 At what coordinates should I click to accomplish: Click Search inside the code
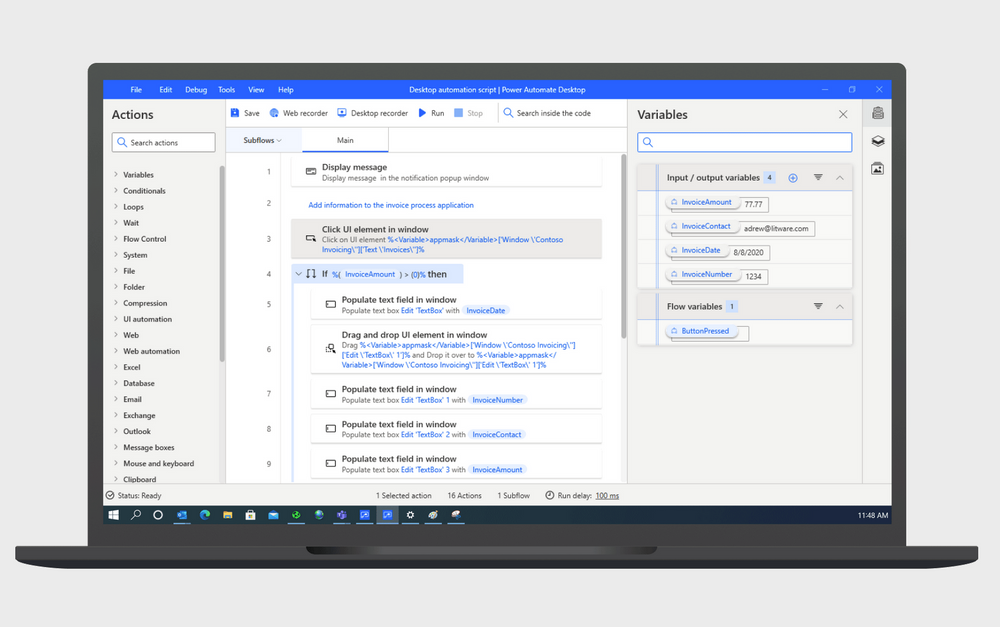click(547, 113)
